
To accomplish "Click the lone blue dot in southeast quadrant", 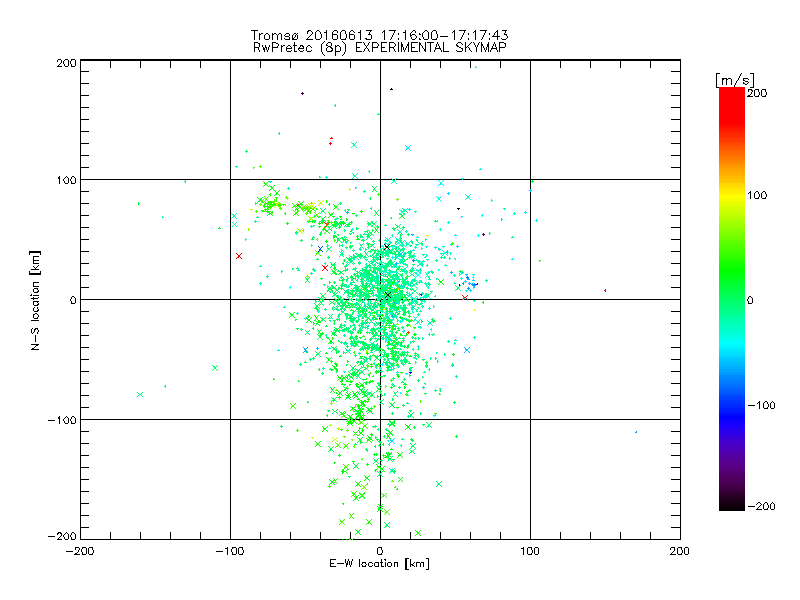I will coord(636,432).
